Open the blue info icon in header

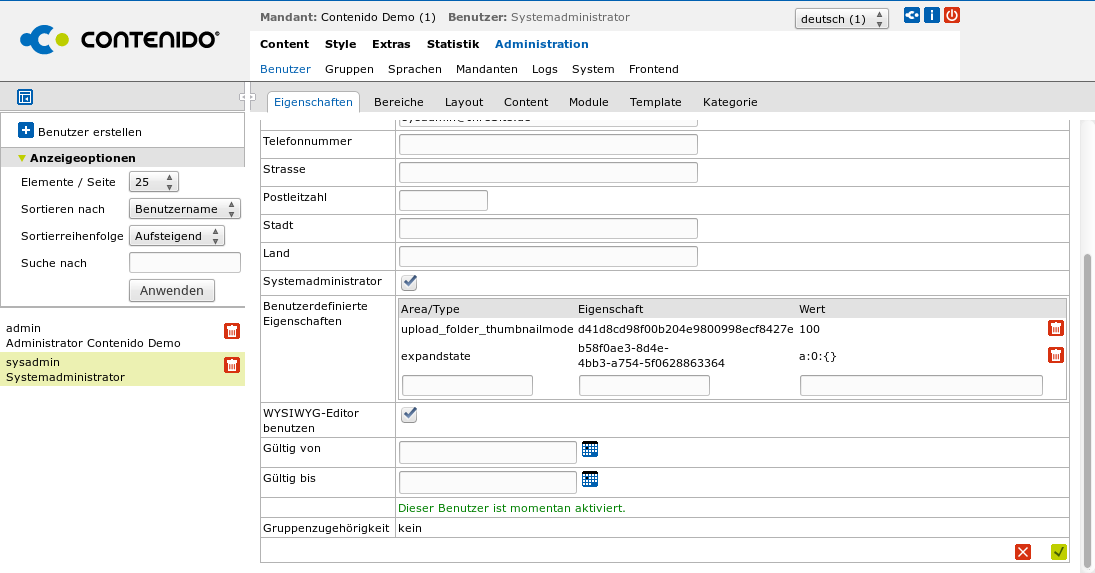click(931, 15)
